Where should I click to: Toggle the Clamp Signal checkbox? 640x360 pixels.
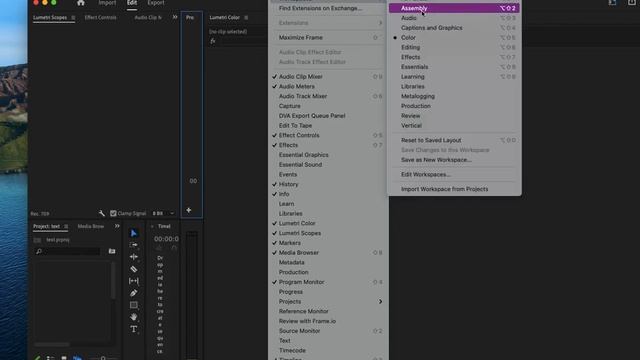(113, 213)
